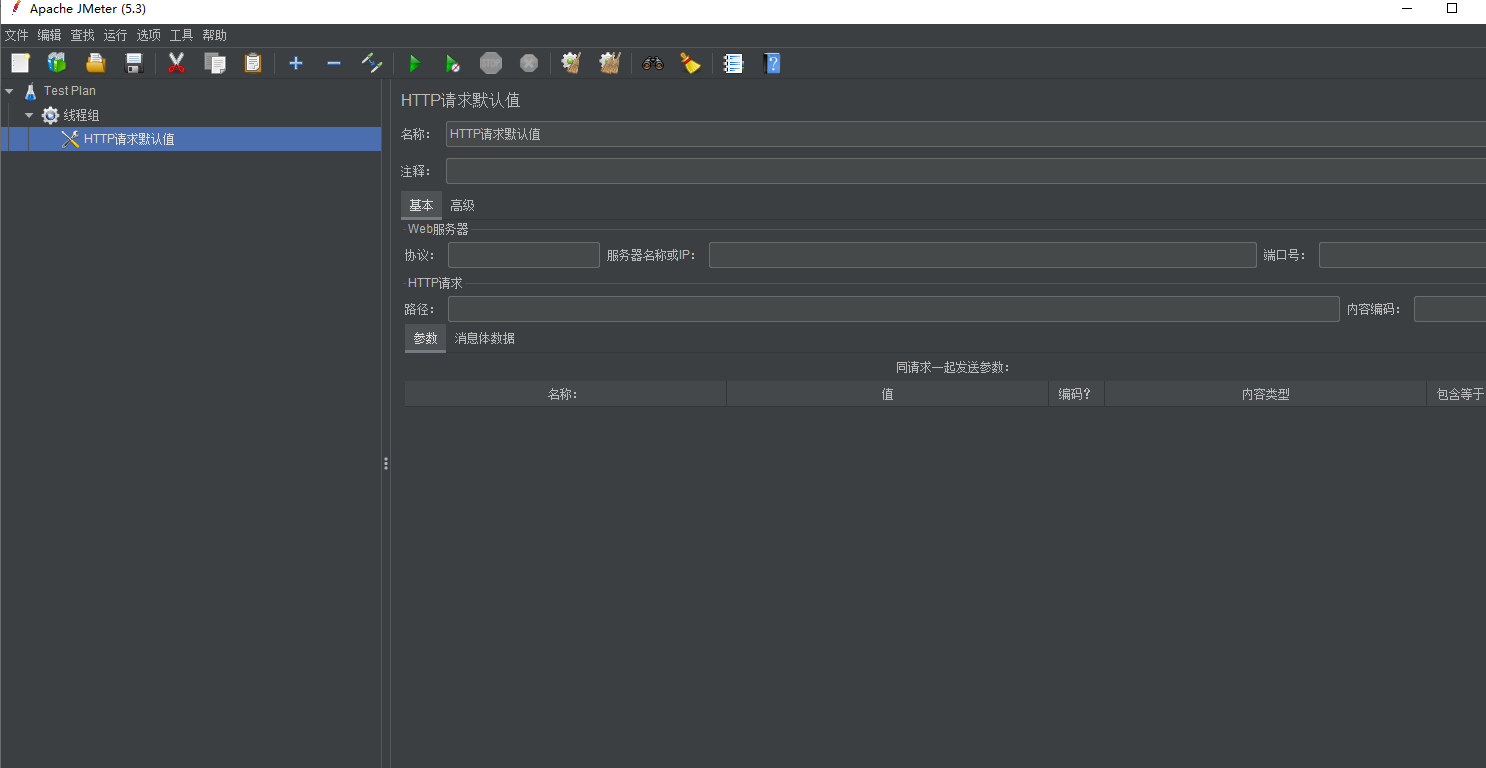Click the blue Help icon

772,63
